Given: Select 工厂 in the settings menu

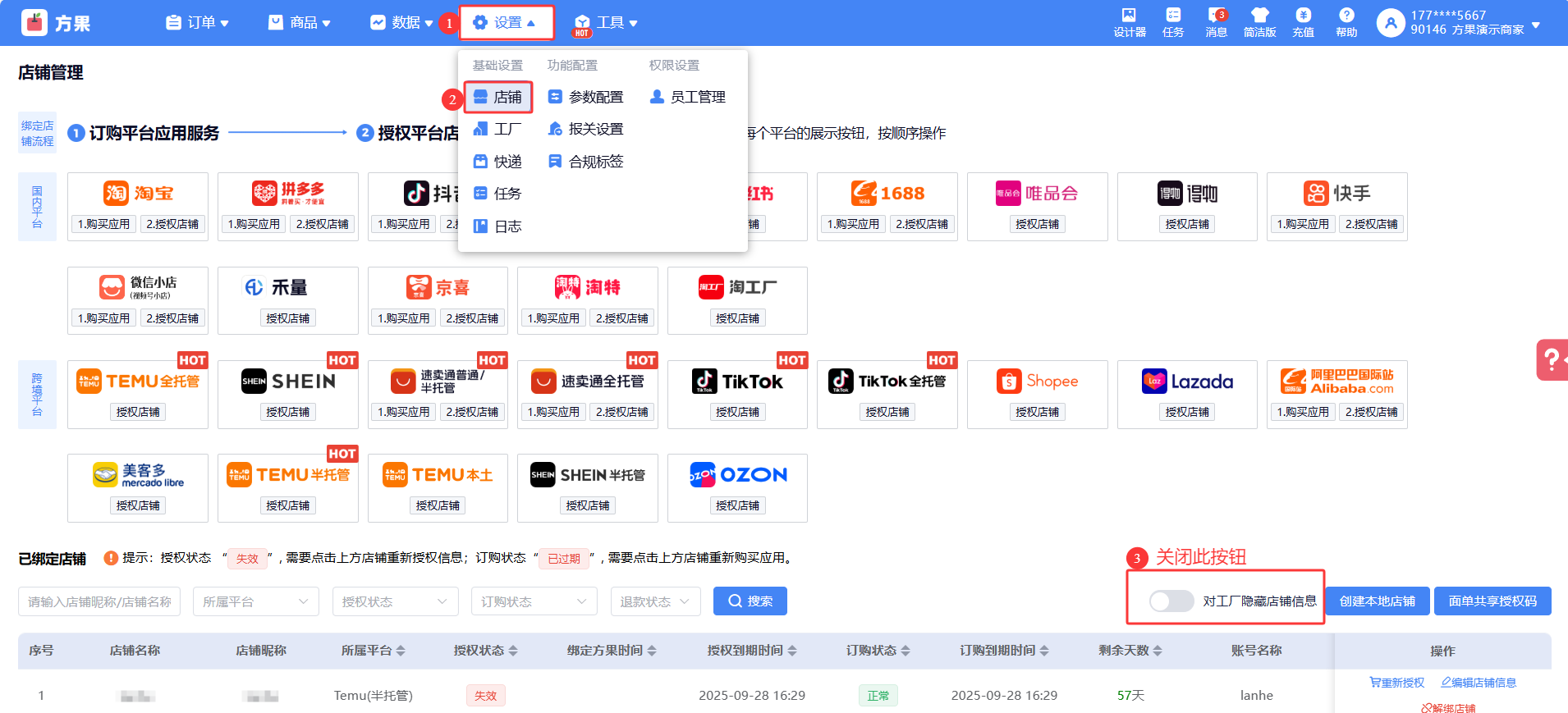Looking at the screenshot, I should (497, 129).
